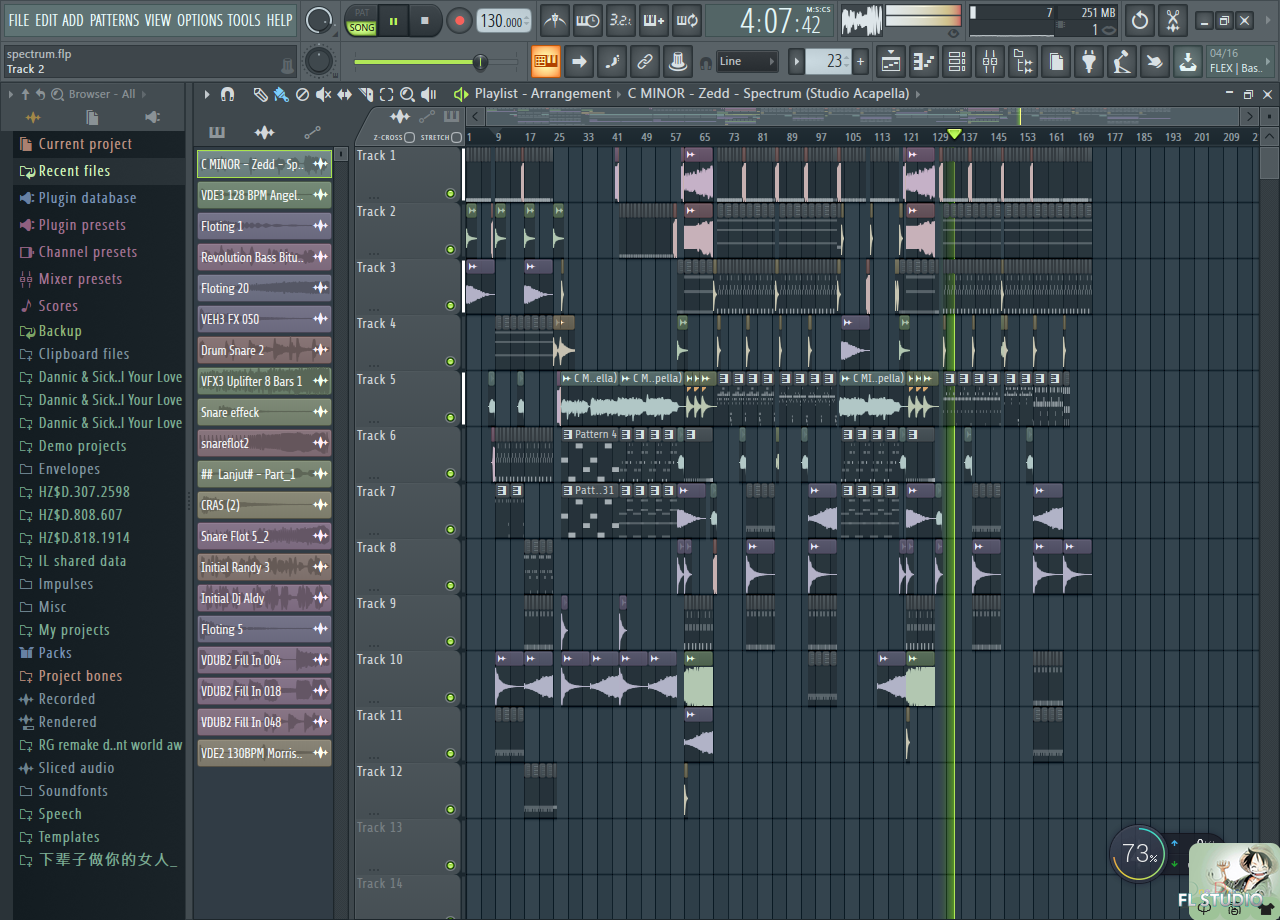Open the Channel rack view icon
The width and height of the screenshot is (1280, 920).
click(957, 61)
